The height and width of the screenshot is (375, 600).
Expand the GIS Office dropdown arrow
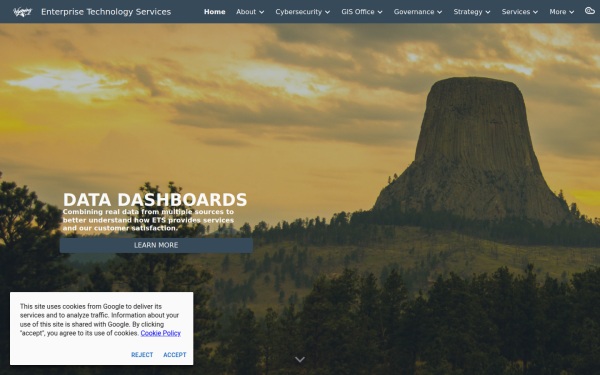380,12
